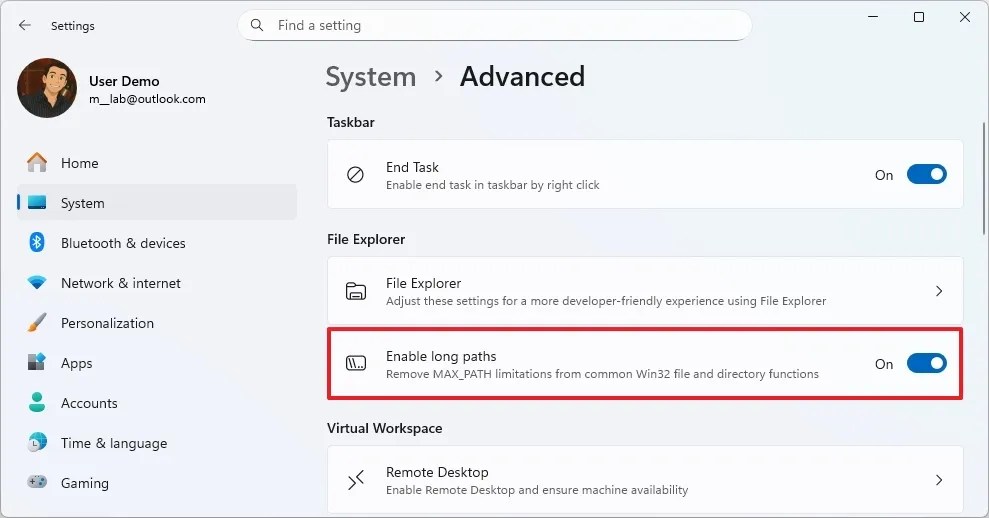Open Bluetooth & devices label
Image resolution: width=989 pixels, height=518 pixels.
point(123,243)
